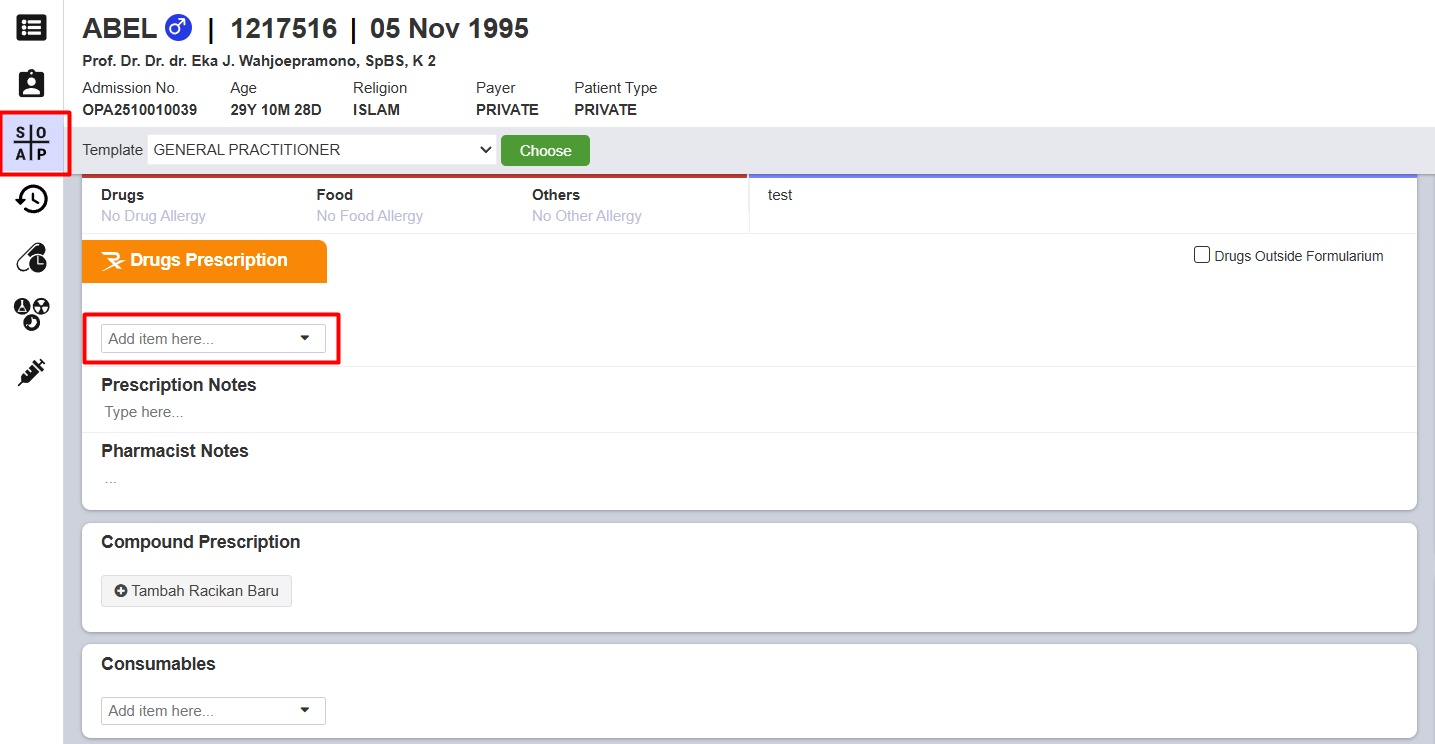Click the medication schedule pill icon

(x=31, y=258)
